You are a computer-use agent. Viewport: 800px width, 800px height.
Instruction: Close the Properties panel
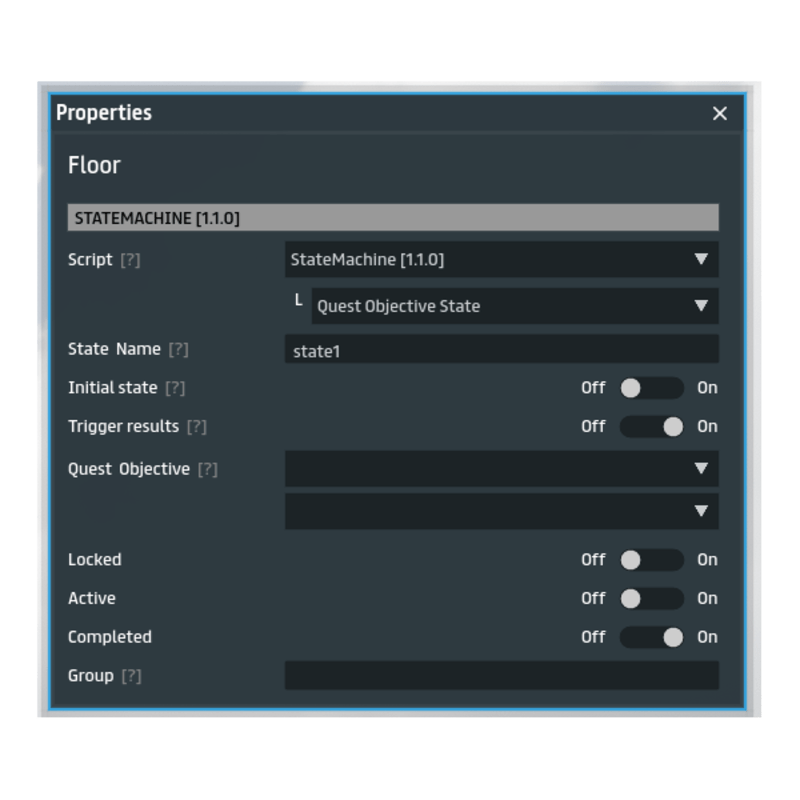click(719, 113)
